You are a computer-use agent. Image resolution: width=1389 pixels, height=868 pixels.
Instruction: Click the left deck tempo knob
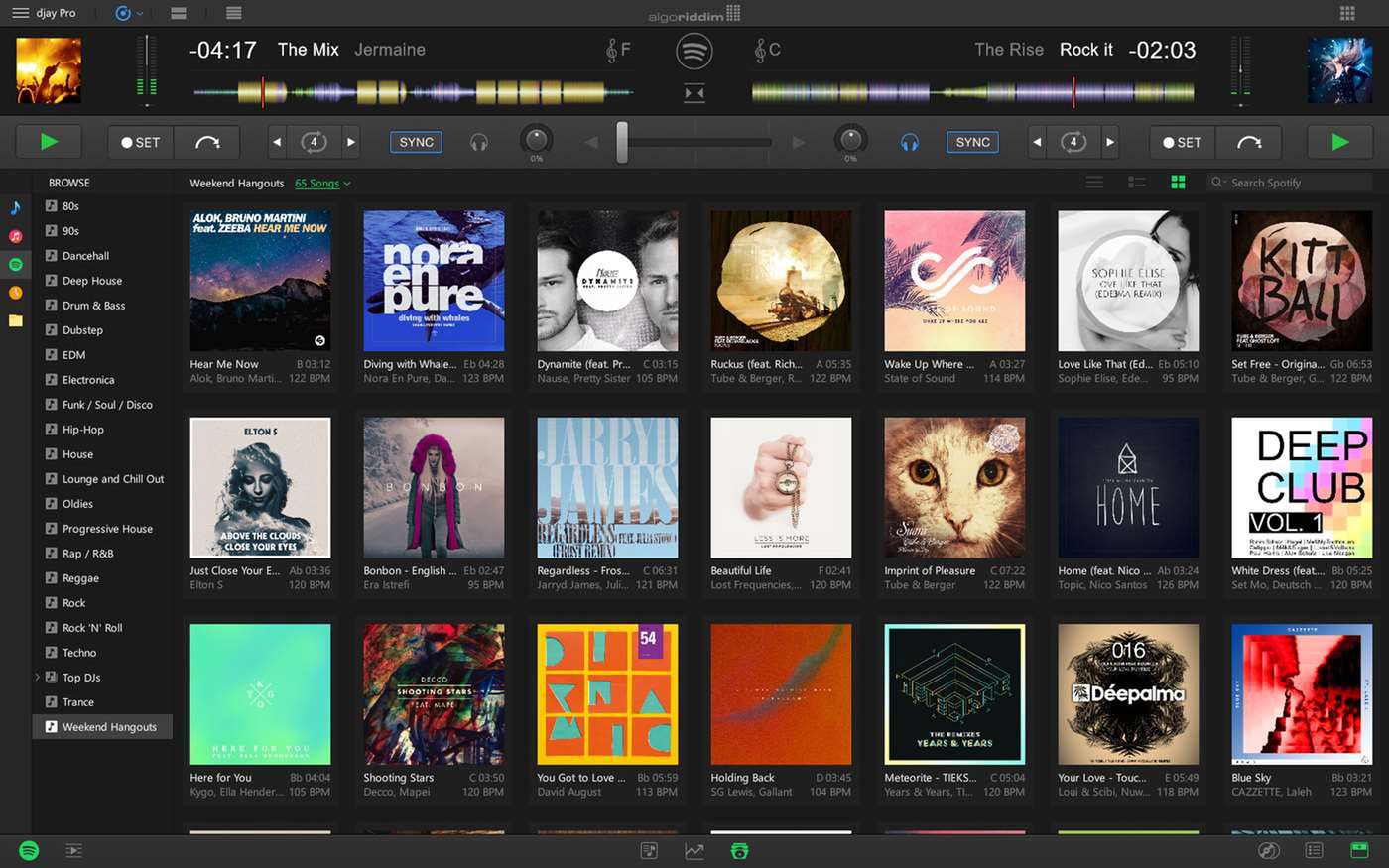(x=536, y=139)
